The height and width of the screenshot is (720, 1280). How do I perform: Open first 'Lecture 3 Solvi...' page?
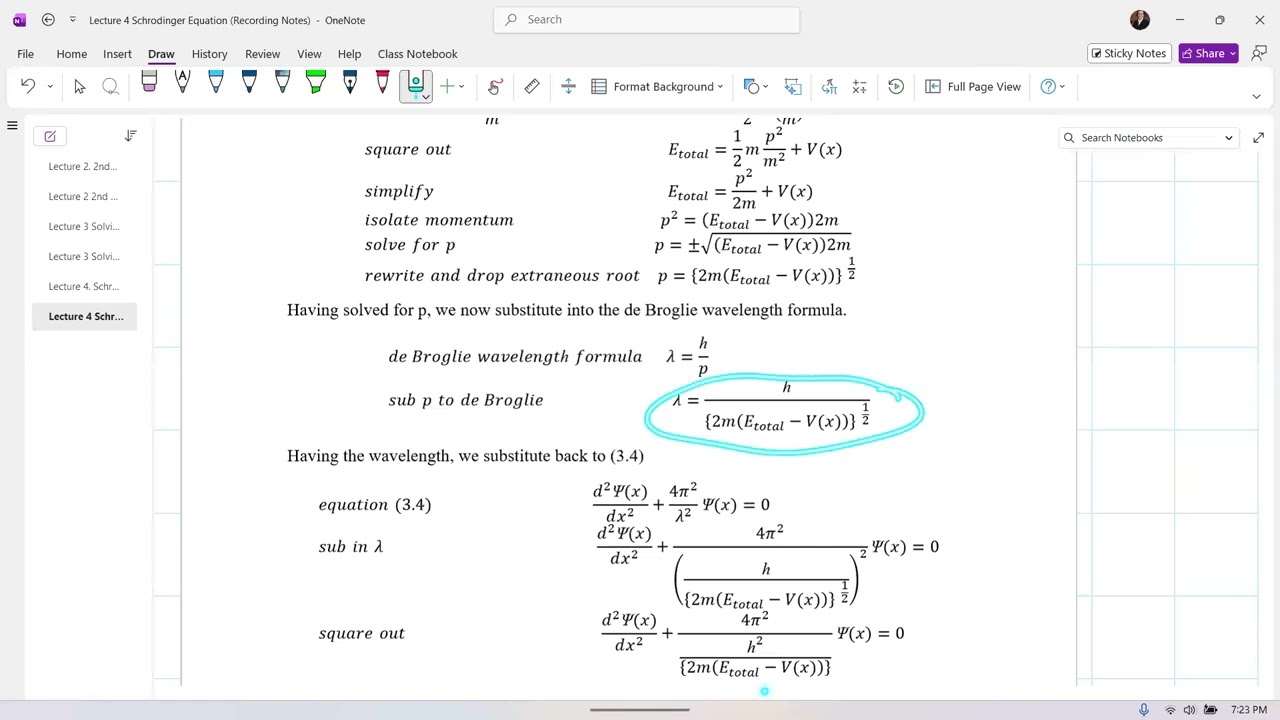pyautogui.click(x=84, y=226)
